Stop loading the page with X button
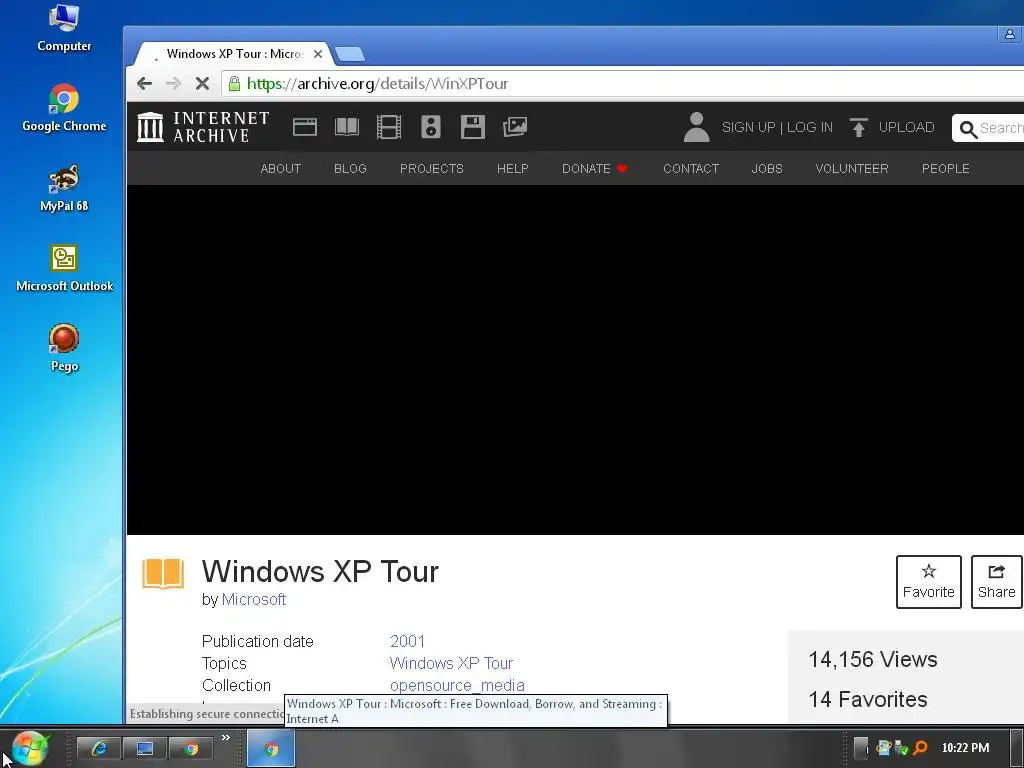1024x768 pixels. click(x=202, y=84)
